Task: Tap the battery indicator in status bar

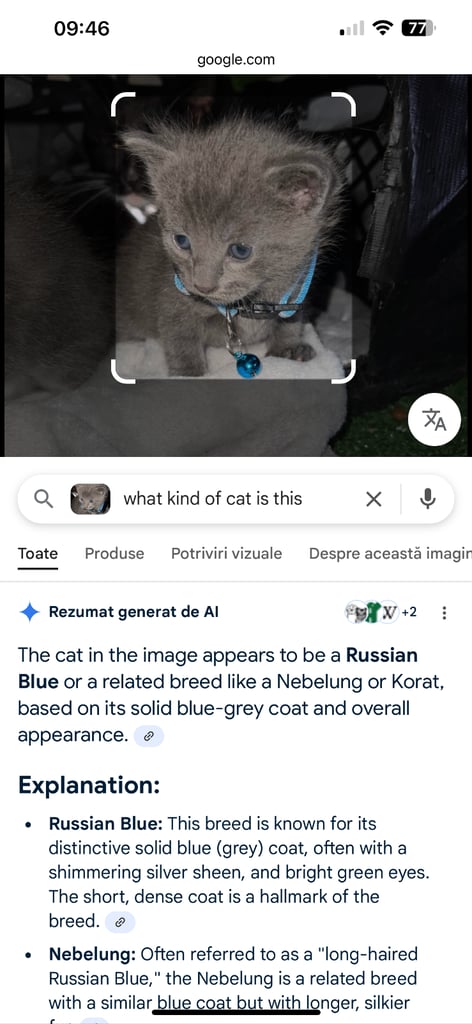Action: coord(418,28)
